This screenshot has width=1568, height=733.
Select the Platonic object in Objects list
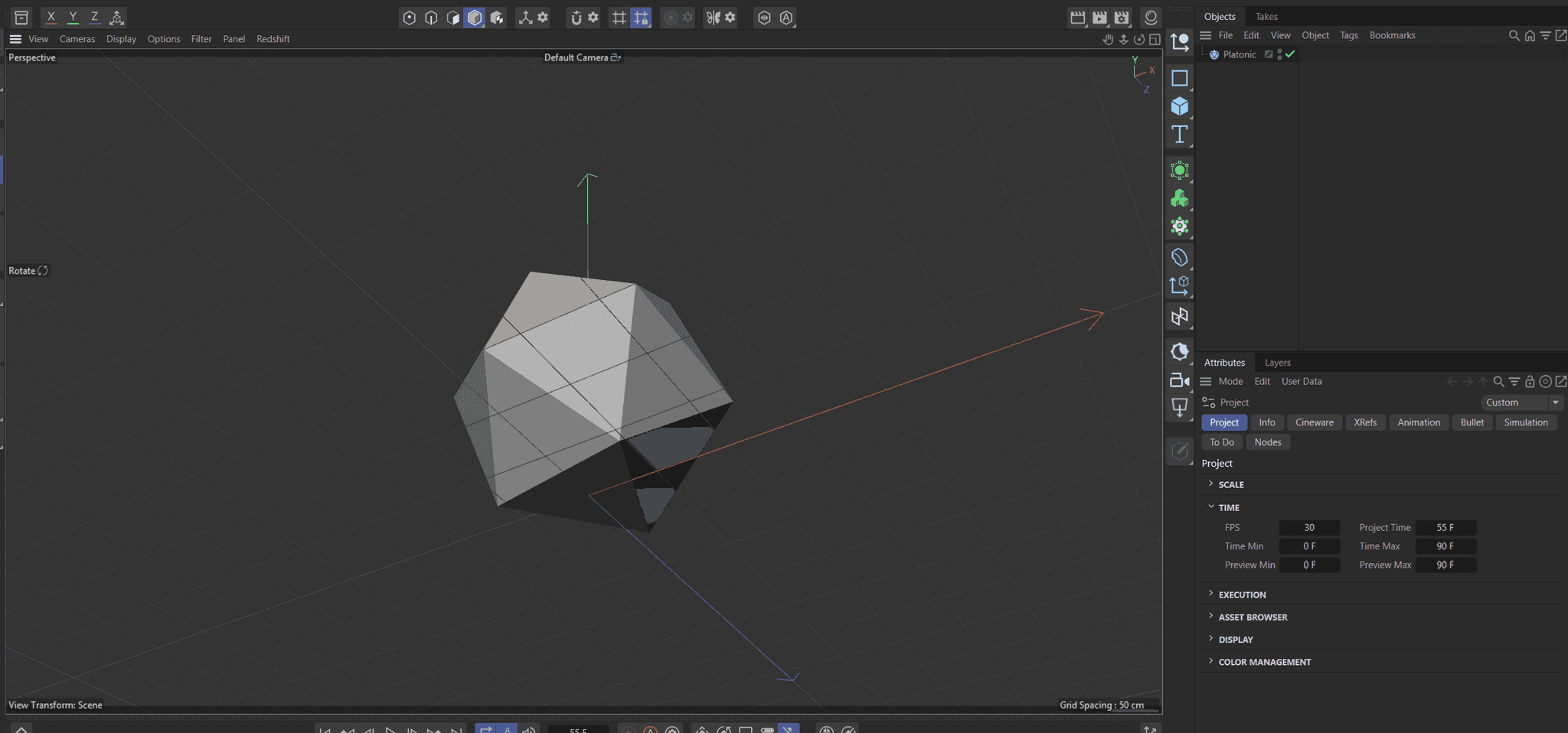coord(1239,54)
